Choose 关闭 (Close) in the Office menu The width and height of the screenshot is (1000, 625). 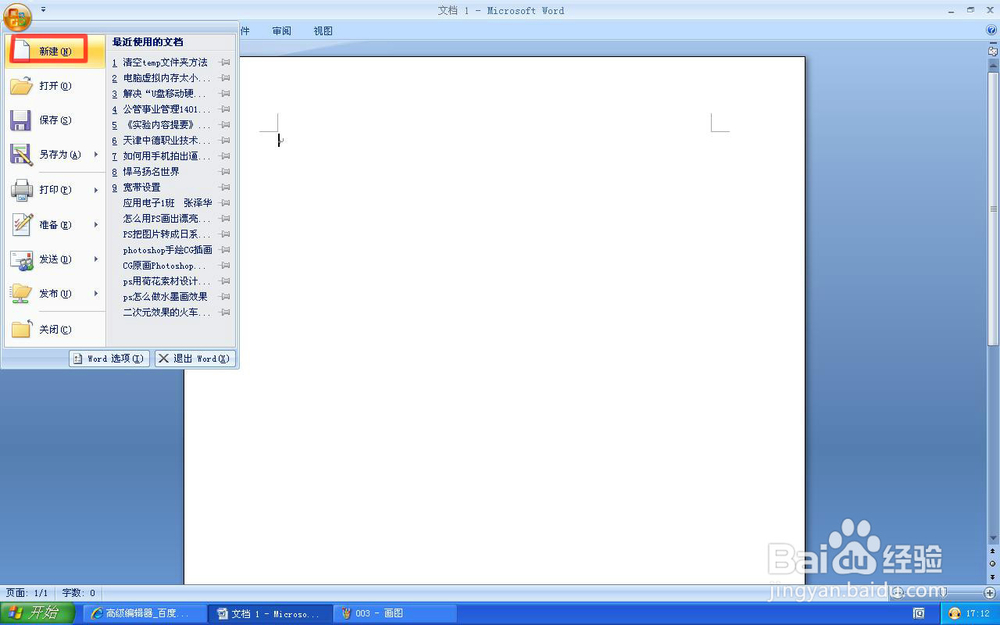coord(55,329)
